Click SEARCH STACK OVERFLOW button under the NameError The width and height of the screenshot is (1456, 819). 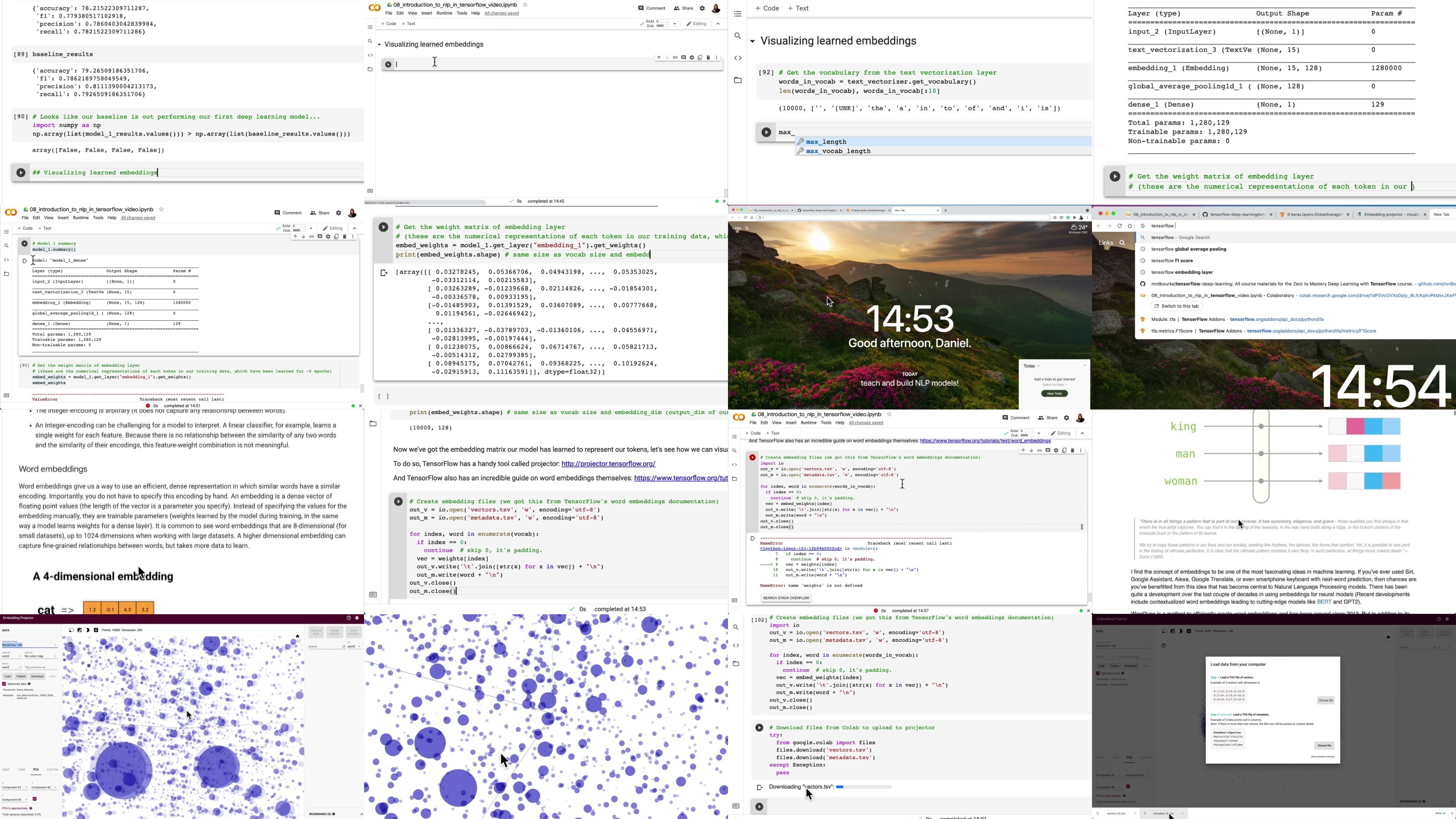(x=786, y=598)
